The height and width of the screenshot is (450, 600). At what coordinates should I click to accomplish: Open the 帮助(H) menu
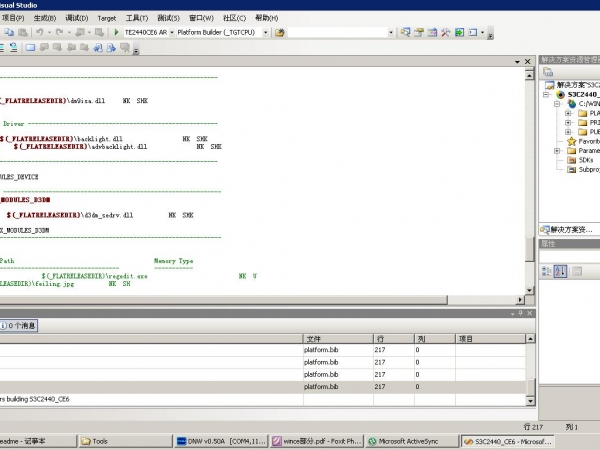tap(266, 18)
